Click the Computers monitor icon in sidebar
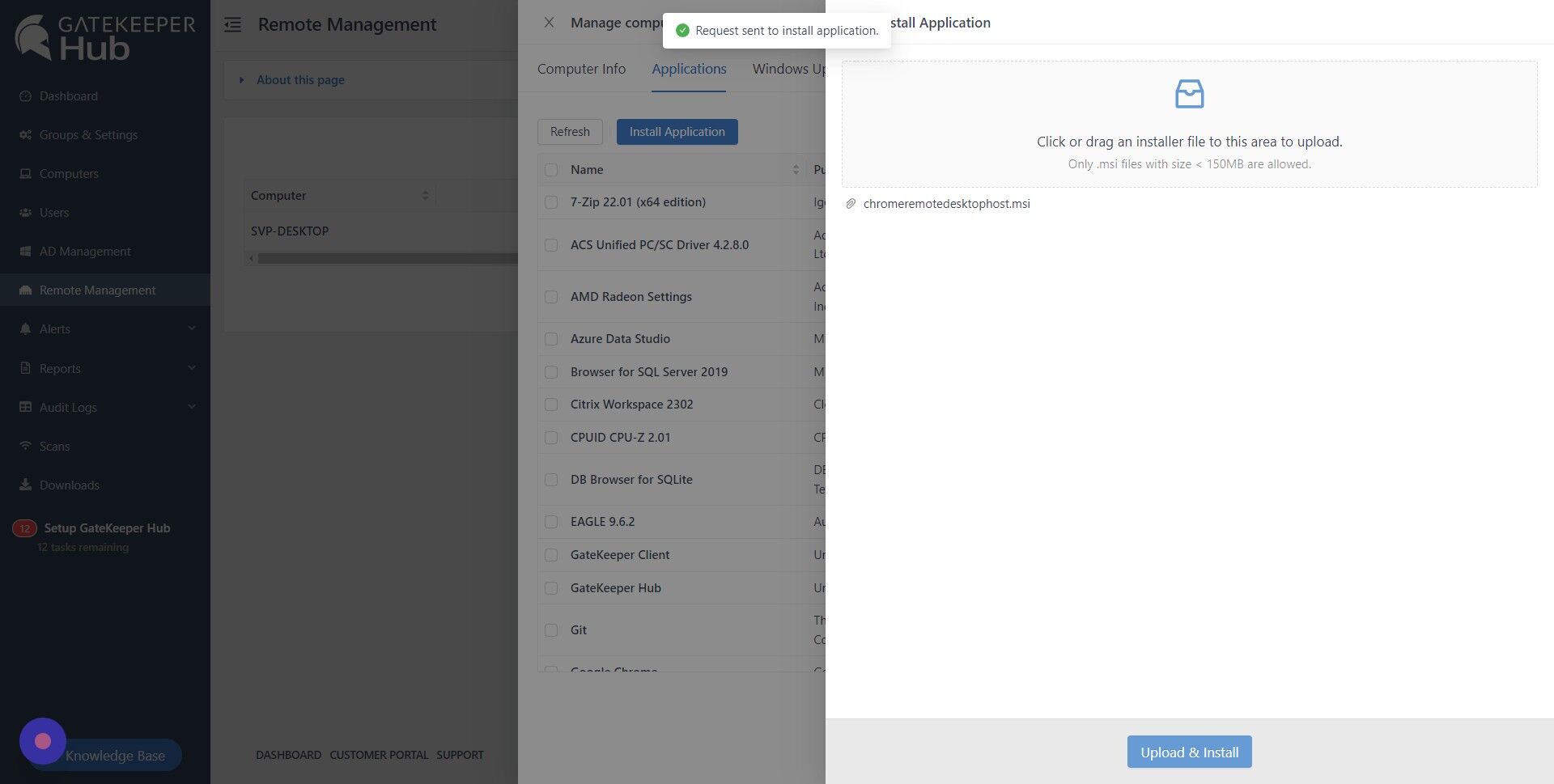This screenshot has width=1554, height=784. (x=25, y=174)
